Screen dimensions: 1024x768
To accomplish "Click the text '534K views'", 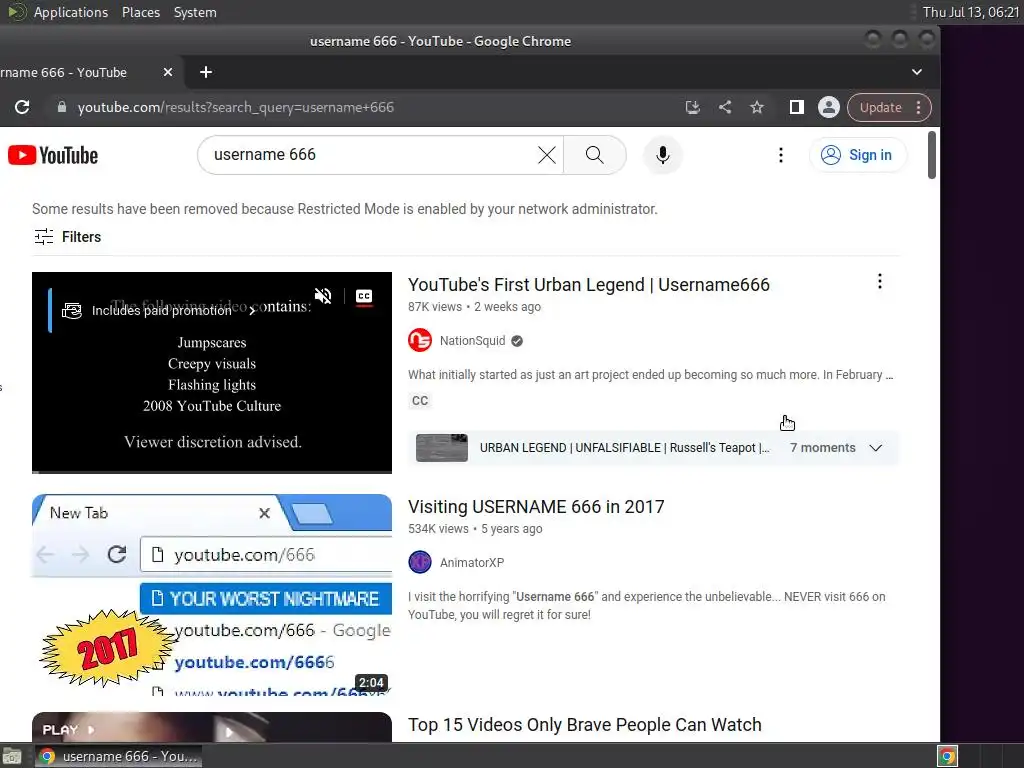I will tap(438, 529).
